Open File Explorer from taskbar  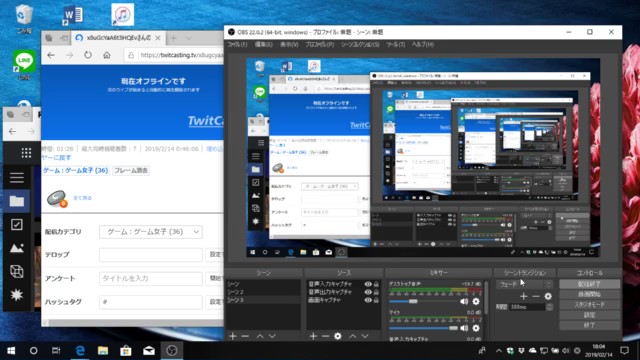(x=103, y=351)
